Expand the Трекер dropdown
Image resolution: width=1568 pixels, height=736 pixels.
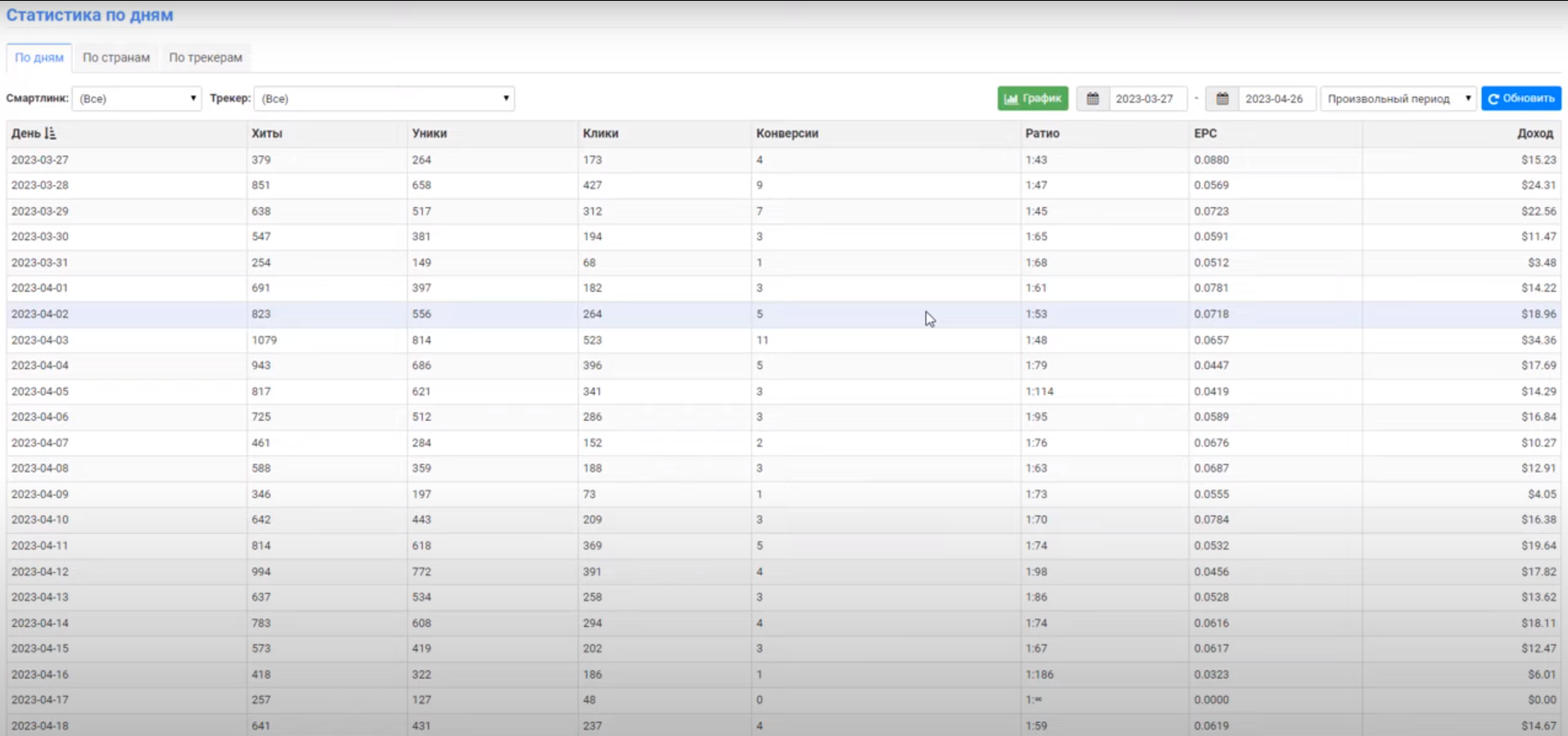click(384, 98)
